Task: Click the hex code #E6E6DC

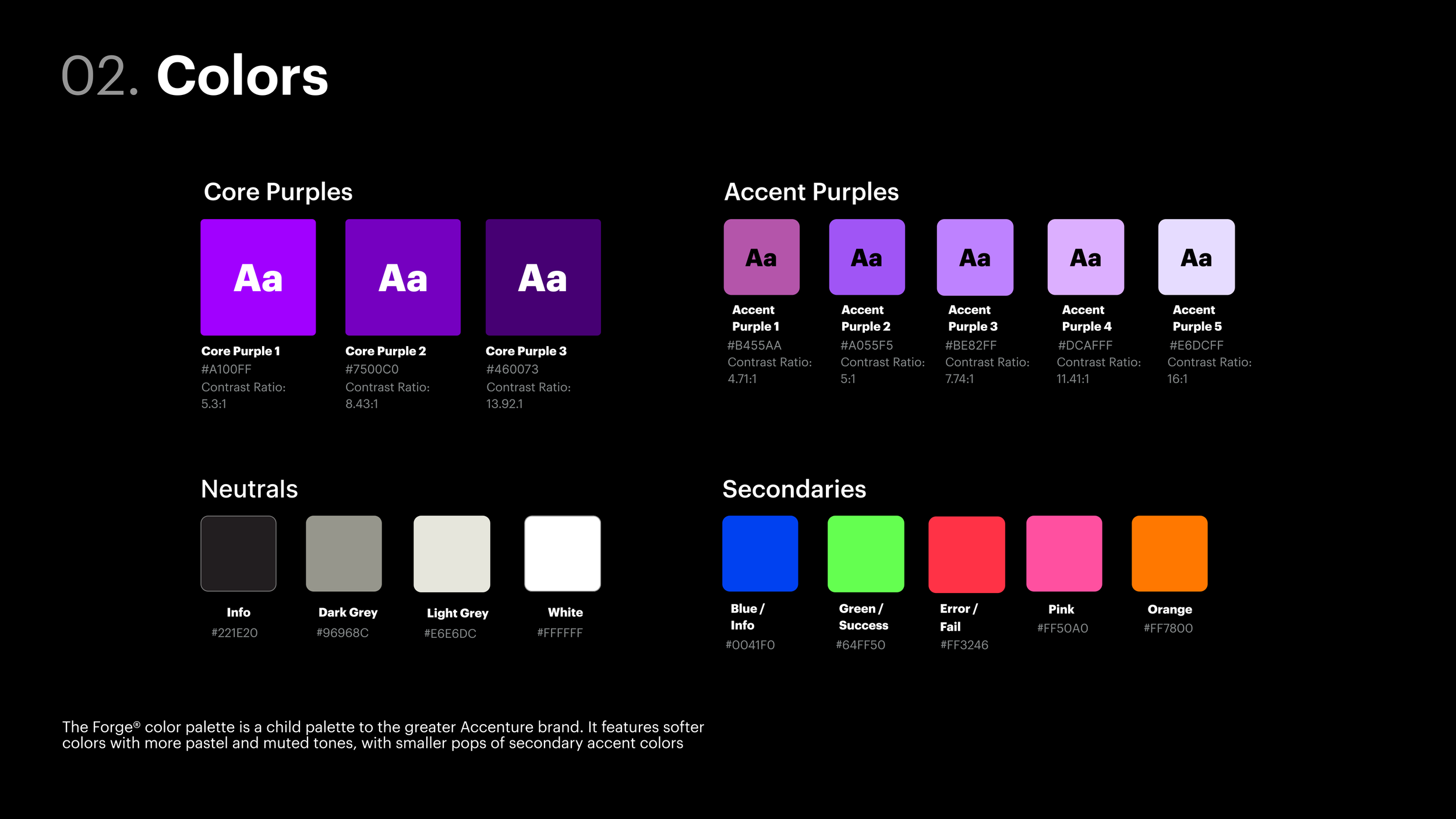Action: [450, 634]
